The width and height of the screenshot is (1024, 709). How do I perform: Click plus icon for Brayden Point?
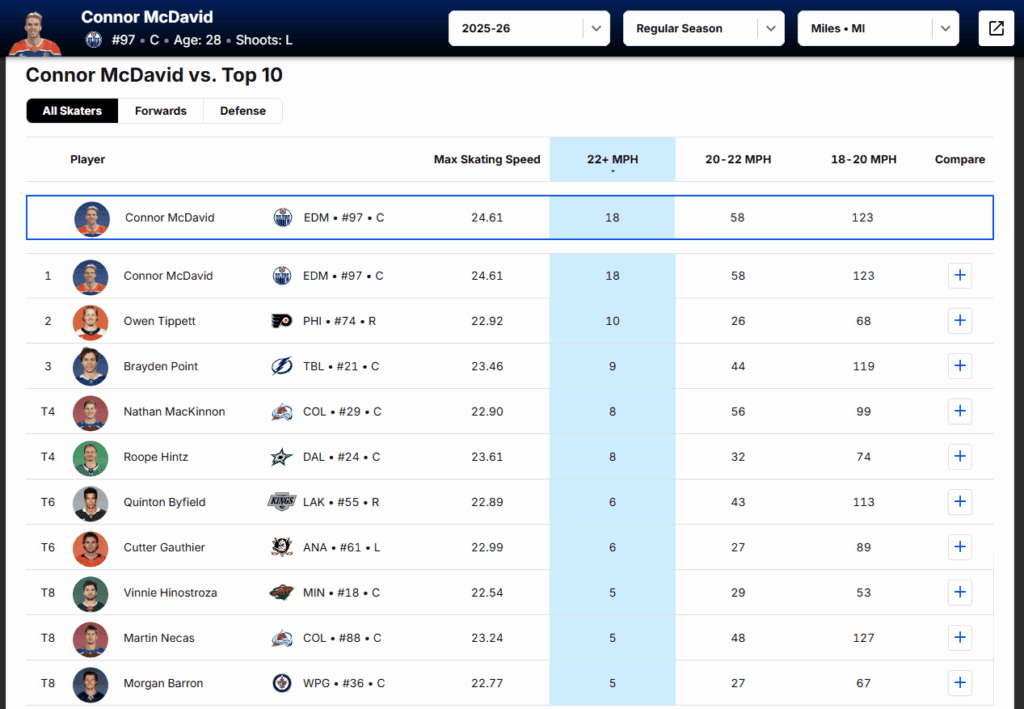click(959, 366)
